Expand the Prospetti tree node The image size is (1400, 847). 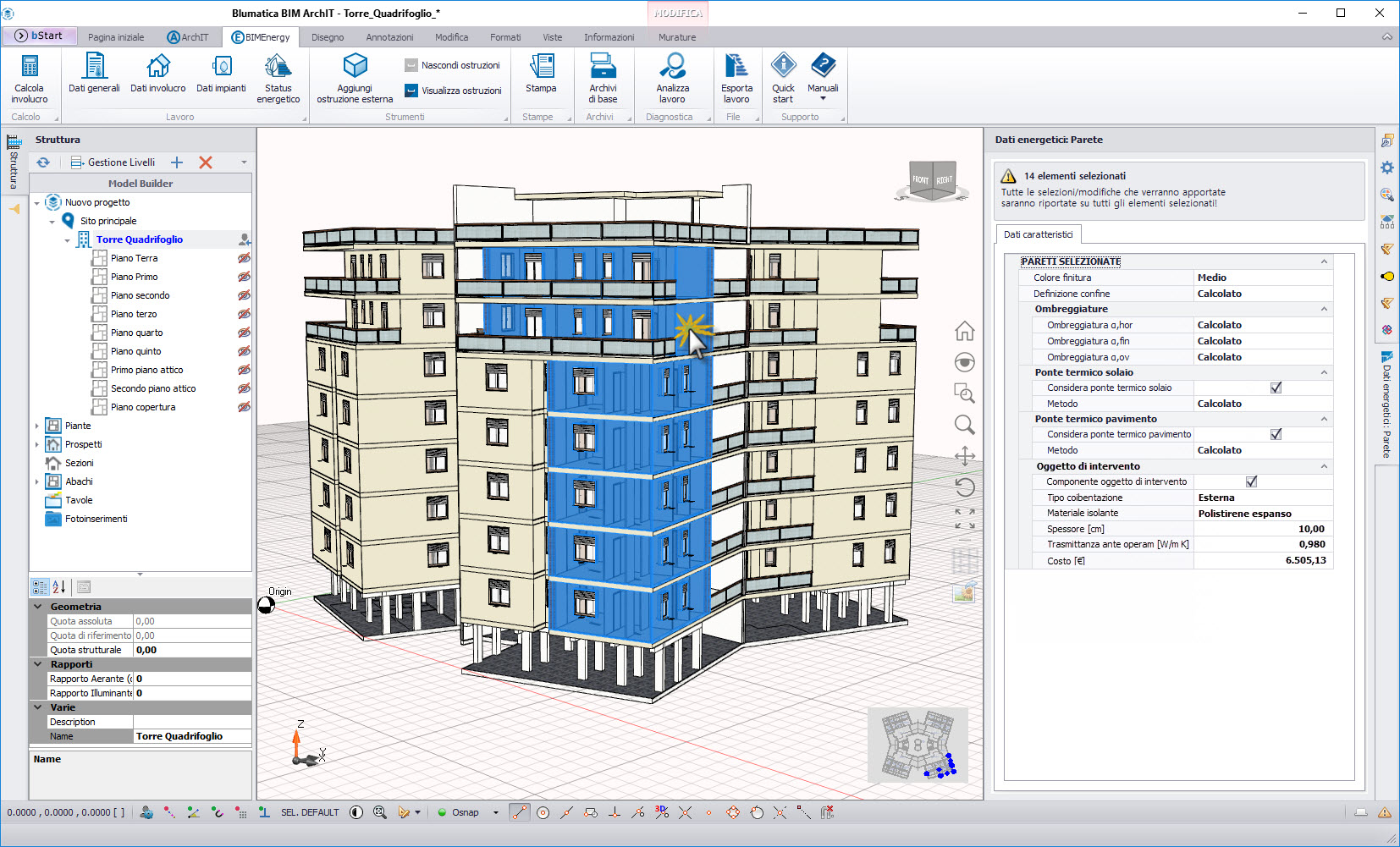[x=36, y=444]
